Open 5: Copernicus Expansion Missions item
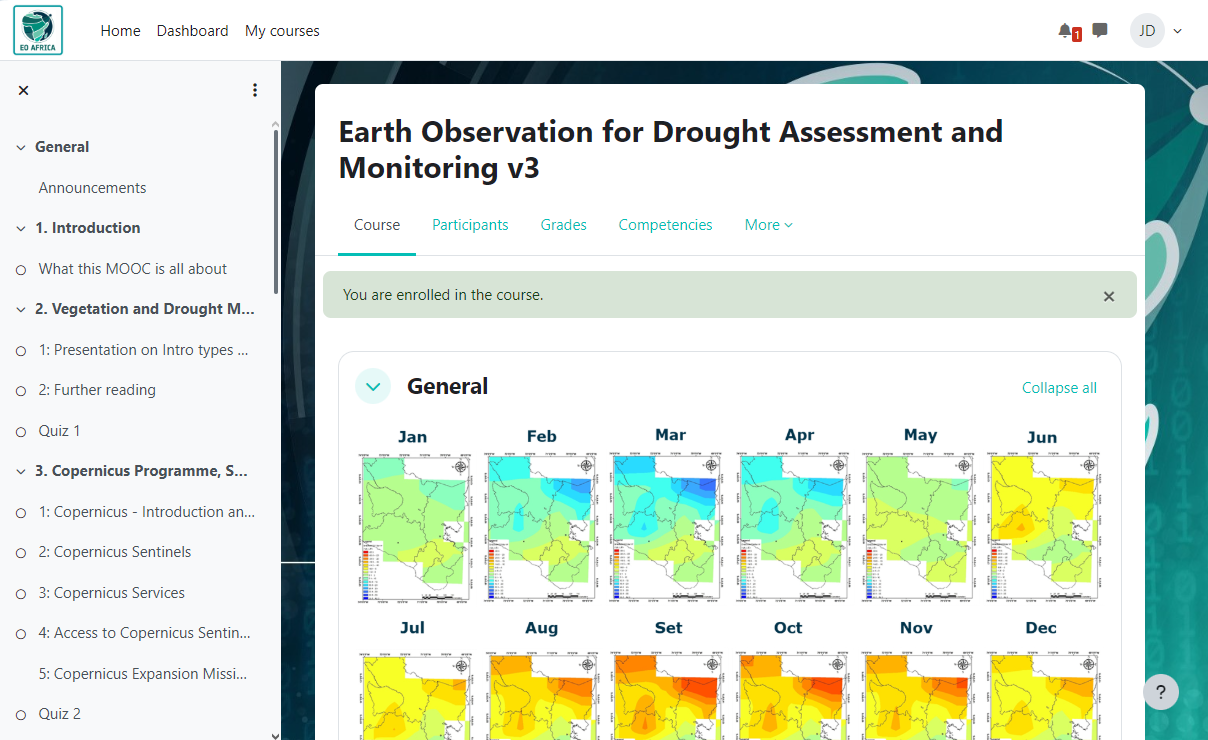This screenshot has height=740, width=1208. coord(143,674)
